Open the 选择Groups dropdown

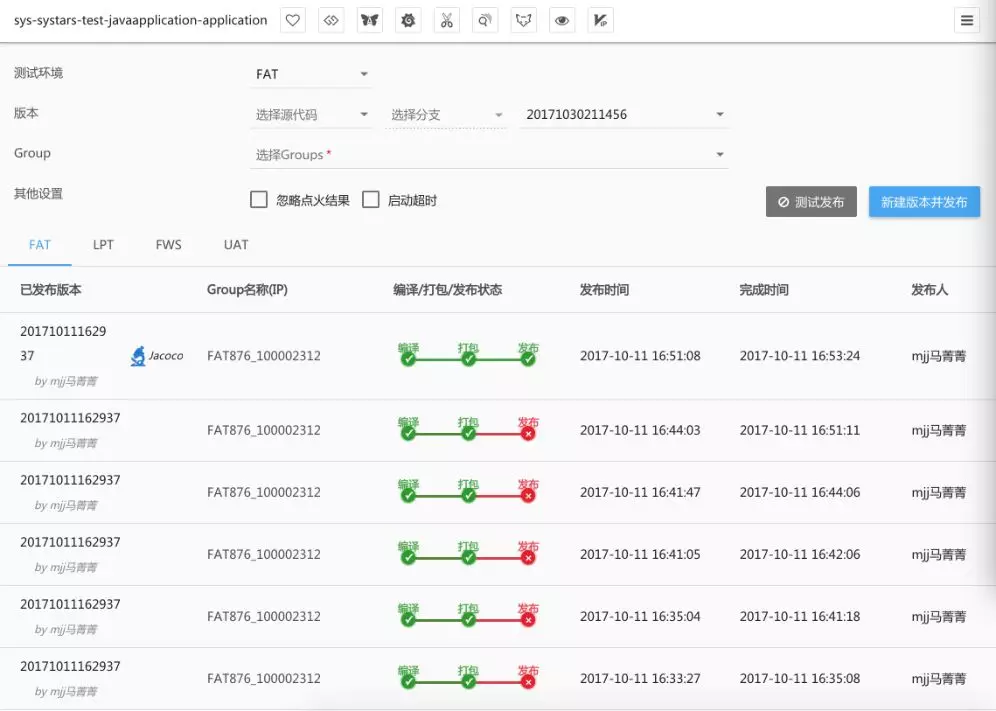[490, 155]
